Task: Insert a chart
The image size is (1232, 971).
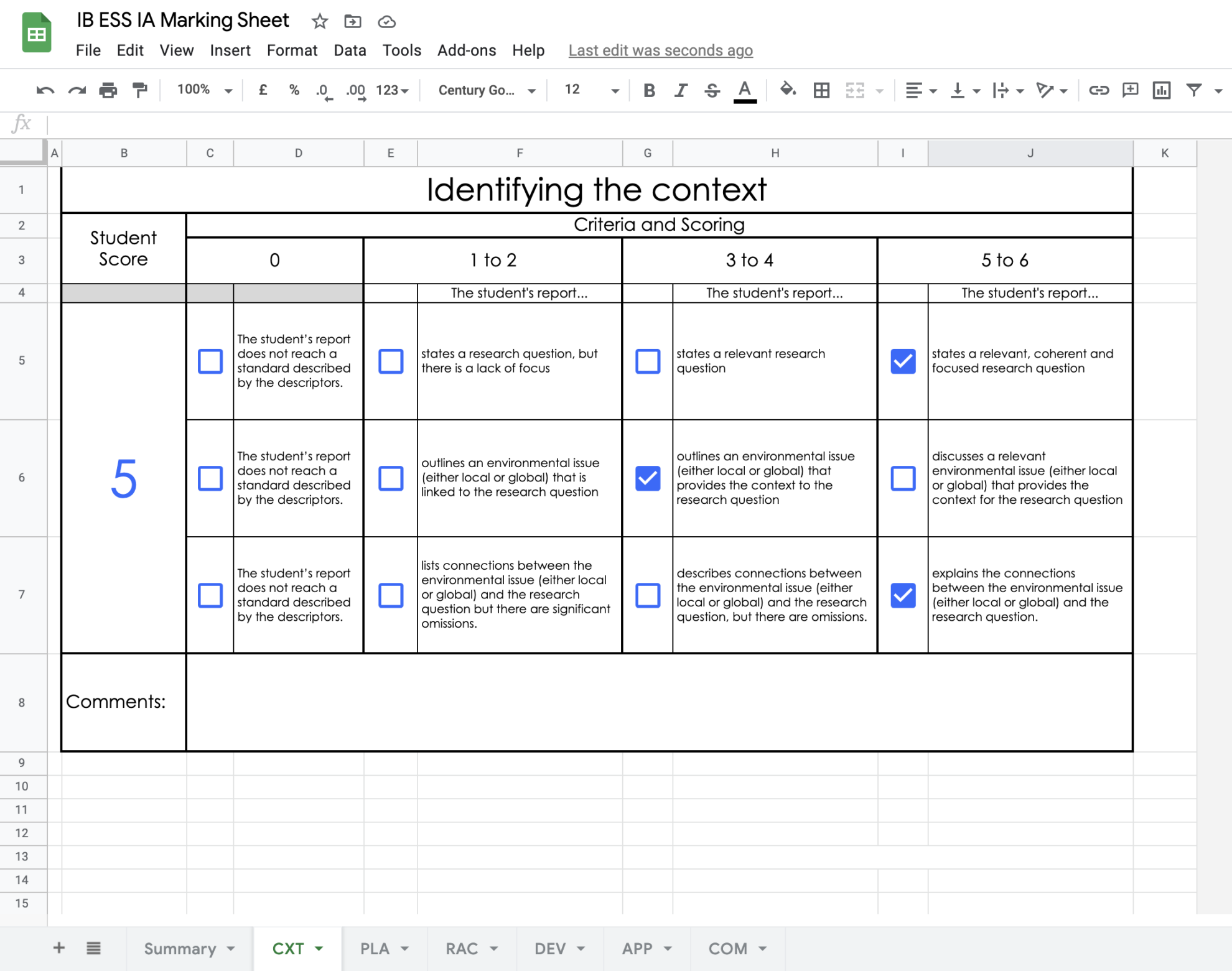Action: coord(1161,90)
